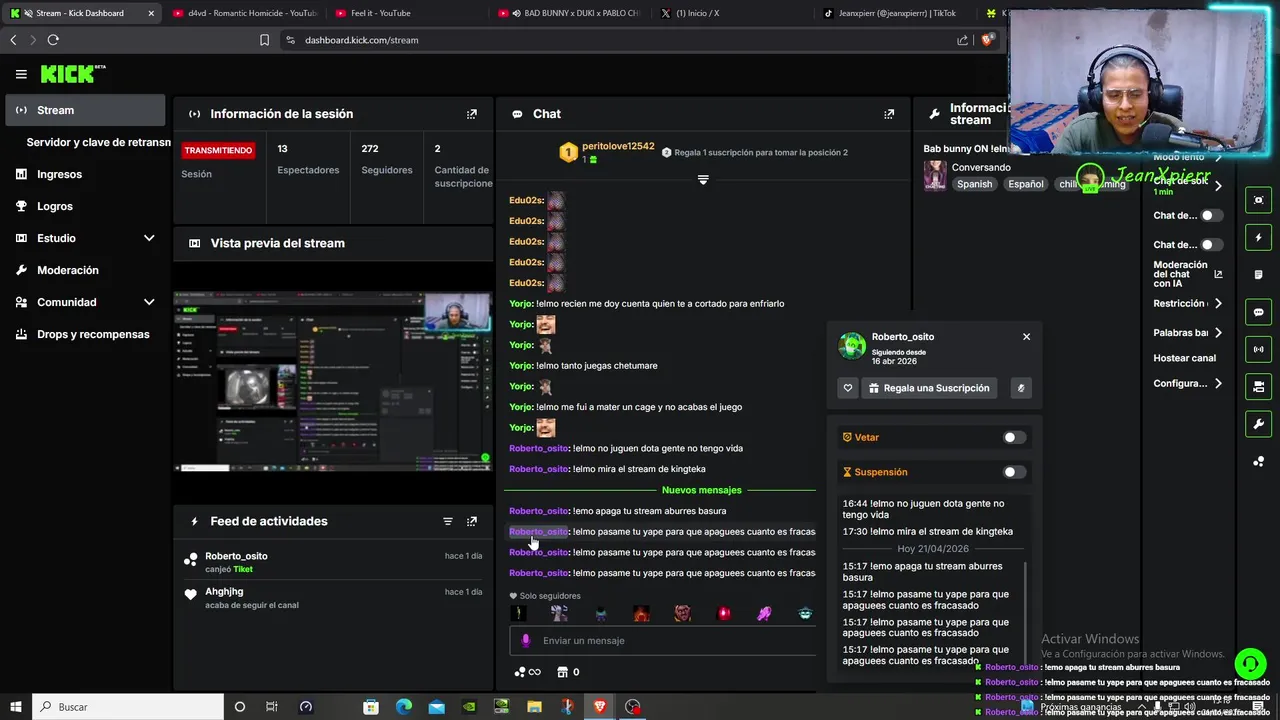Screen dimensions: 1280x720
Task: Click the document note icon in right rail
Action: point(1258,275)
